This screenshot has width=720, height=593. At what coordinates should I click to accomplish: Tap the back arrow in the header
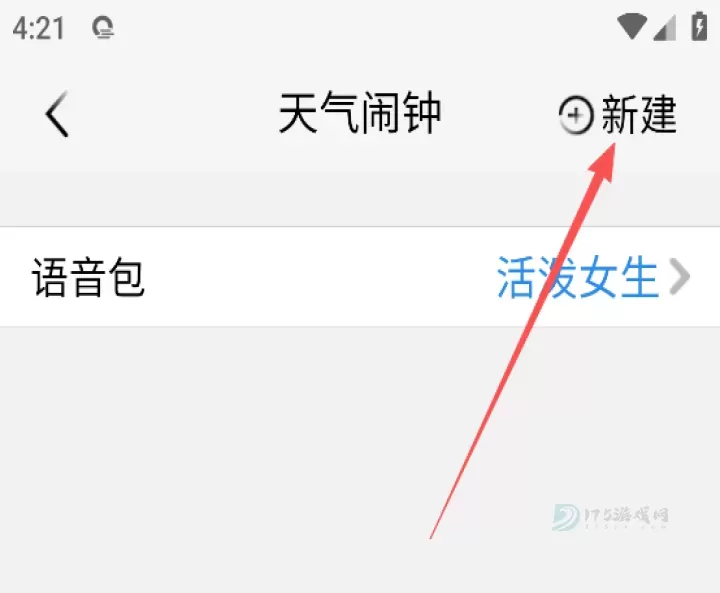point(57,113)
